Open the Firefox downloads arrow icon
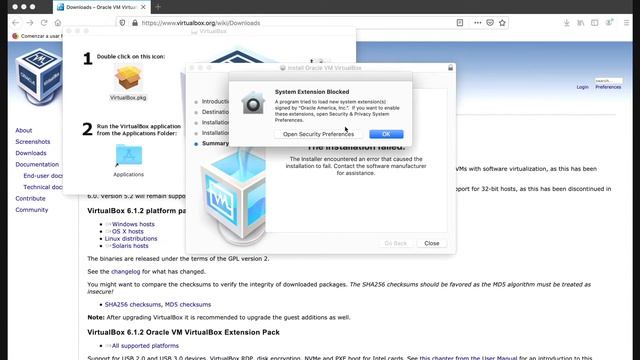640x360 pixels. point(567,23)
